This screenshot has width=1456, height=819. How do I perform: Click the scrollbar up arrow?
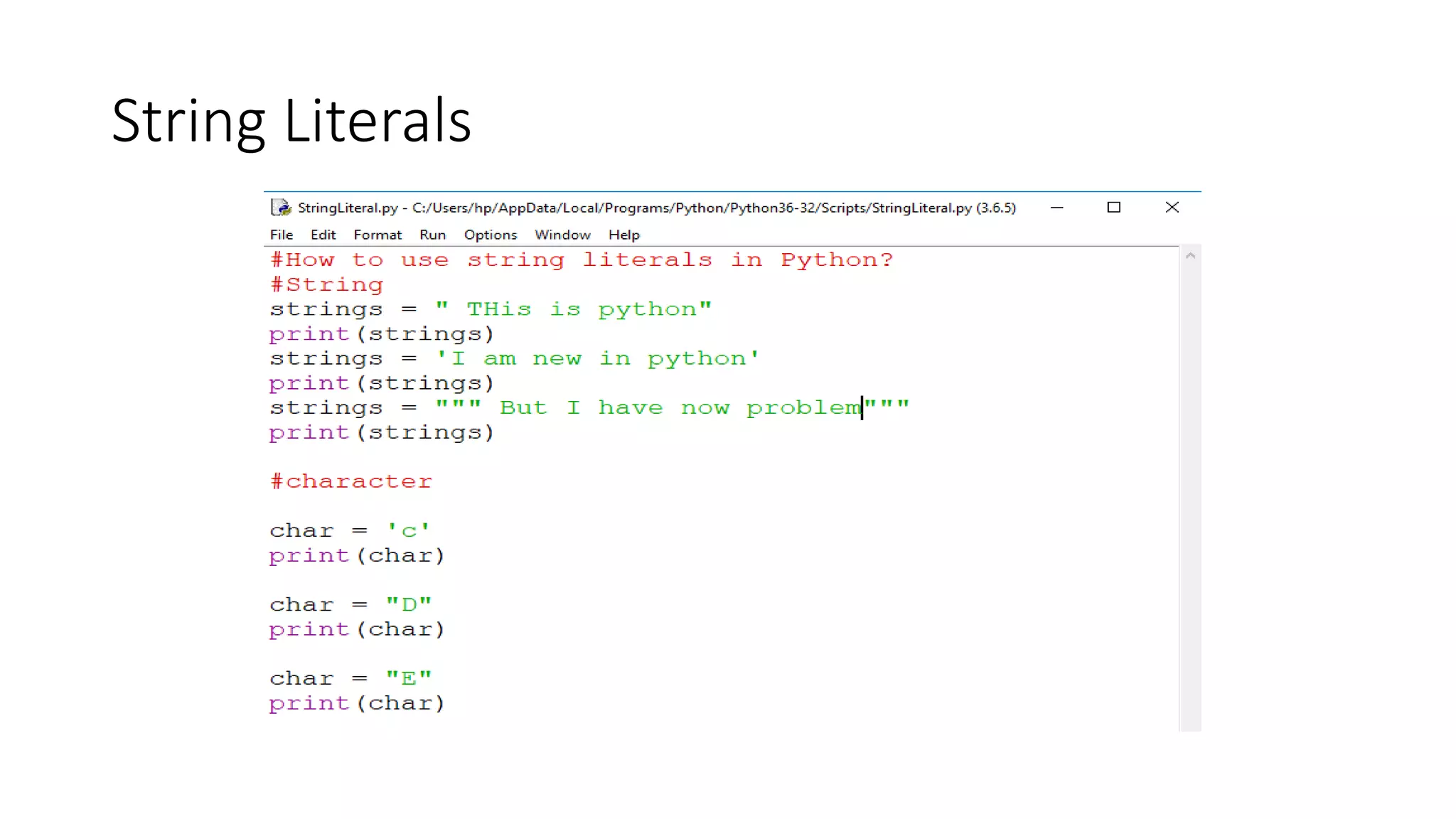(x=1190, y=256)
